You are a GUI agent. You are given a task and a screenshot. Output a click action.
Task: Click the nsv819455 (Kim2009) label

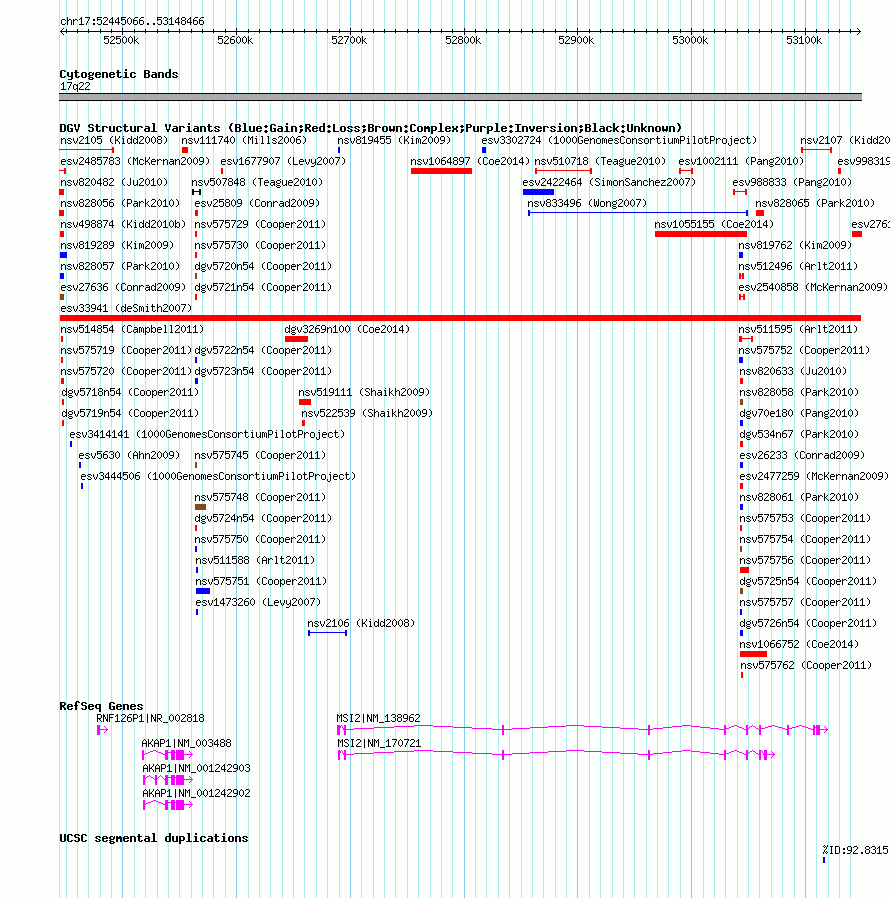pyautogui.click(x=394, y=140)
